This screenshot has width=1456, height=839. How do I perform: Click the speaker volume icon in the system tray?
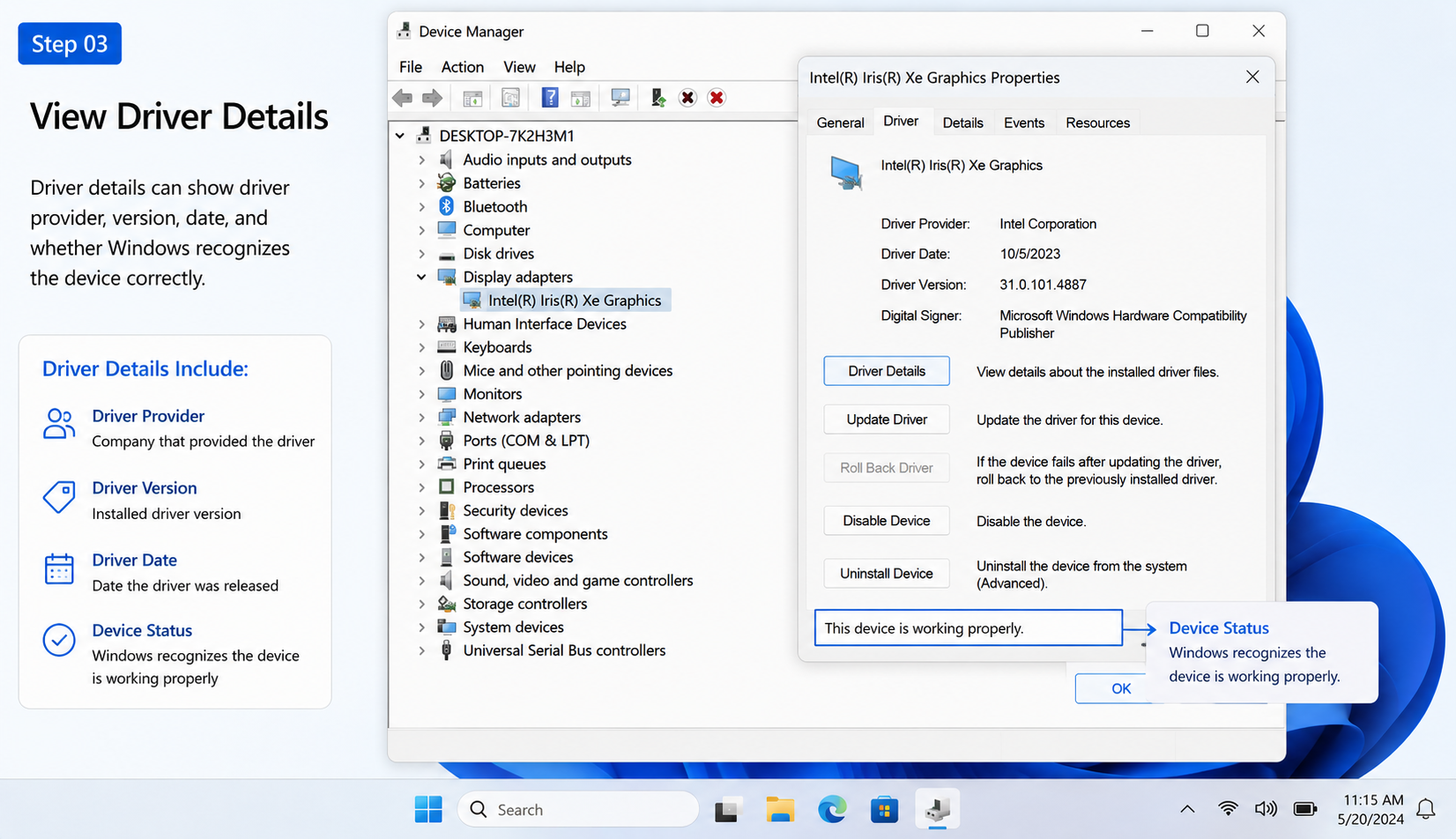coord(1266,808)
